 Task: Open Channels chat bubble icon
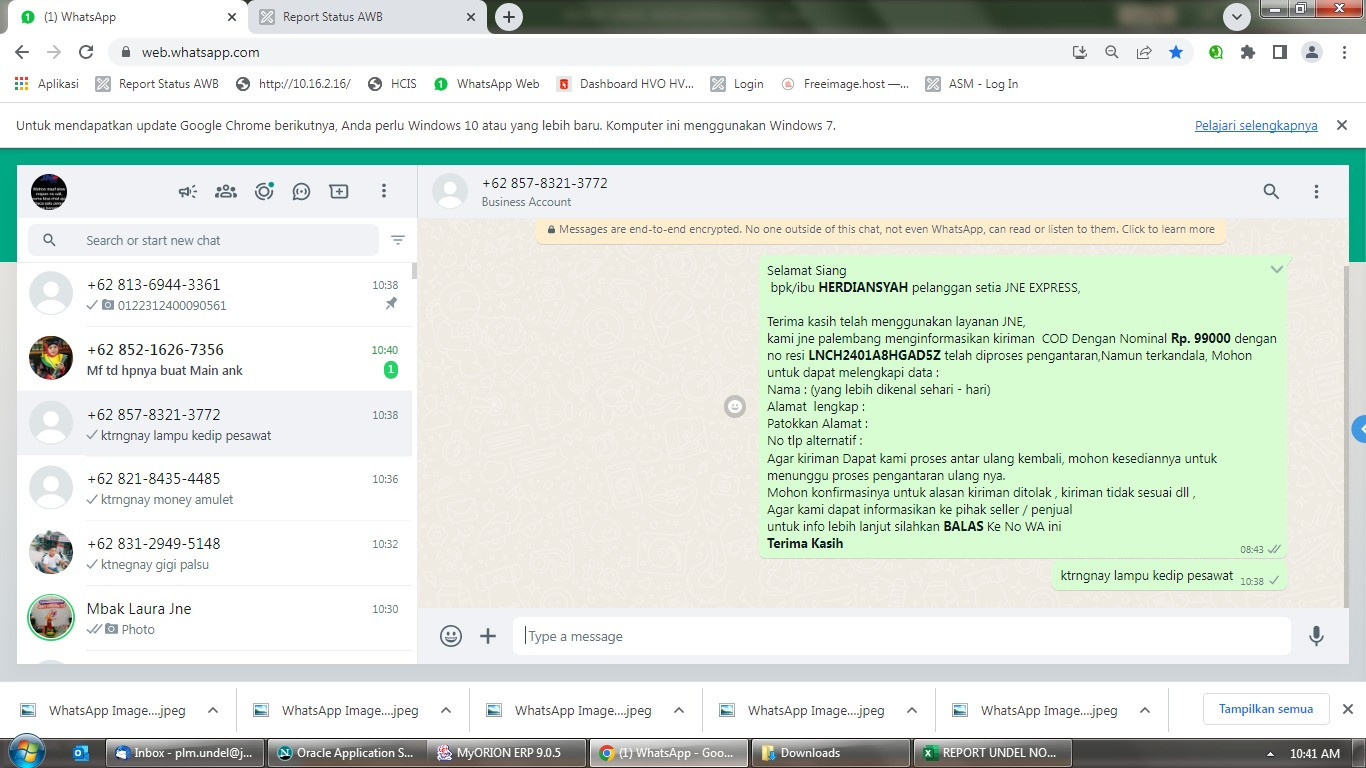point(301,191)
